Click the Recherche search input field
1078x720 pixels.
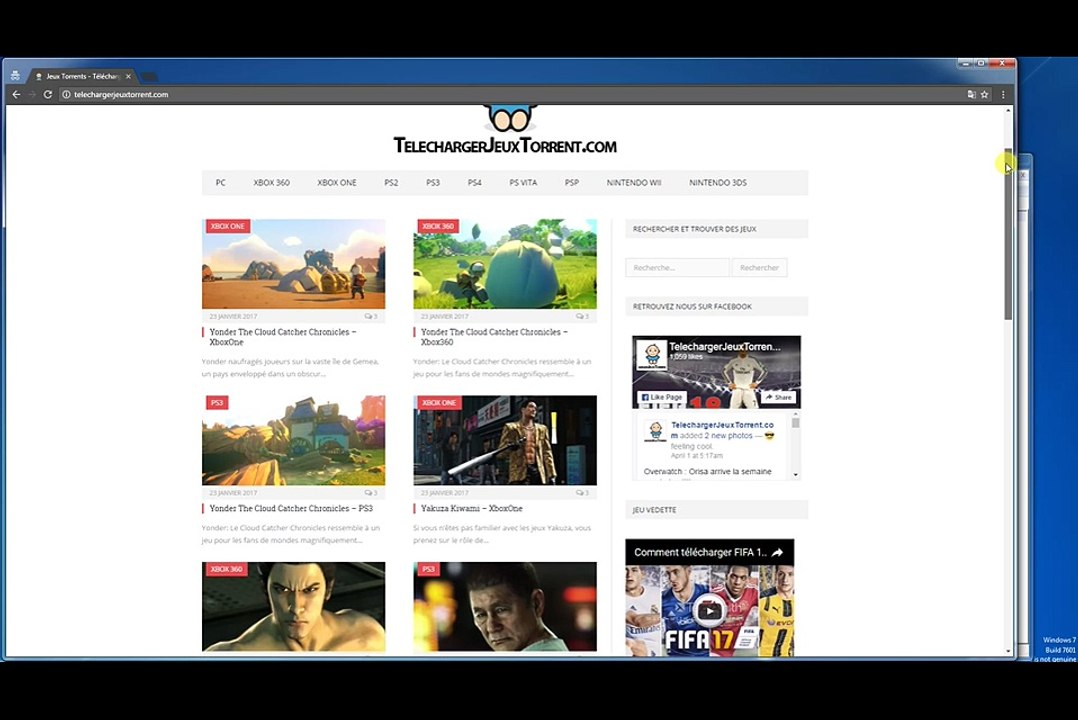tap(677, 268)
